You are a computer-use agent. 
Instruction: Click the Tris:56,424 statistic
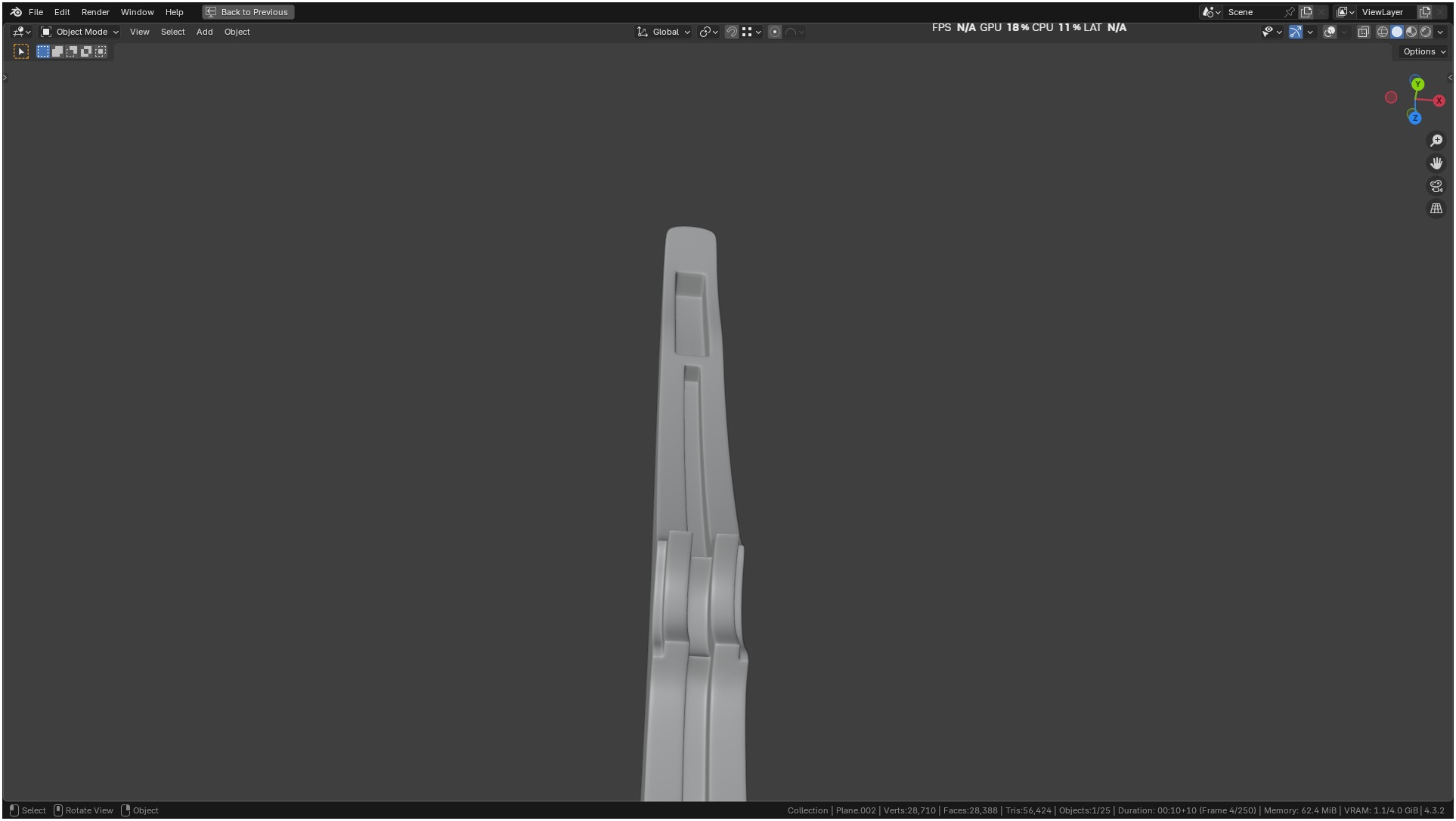1028,810
